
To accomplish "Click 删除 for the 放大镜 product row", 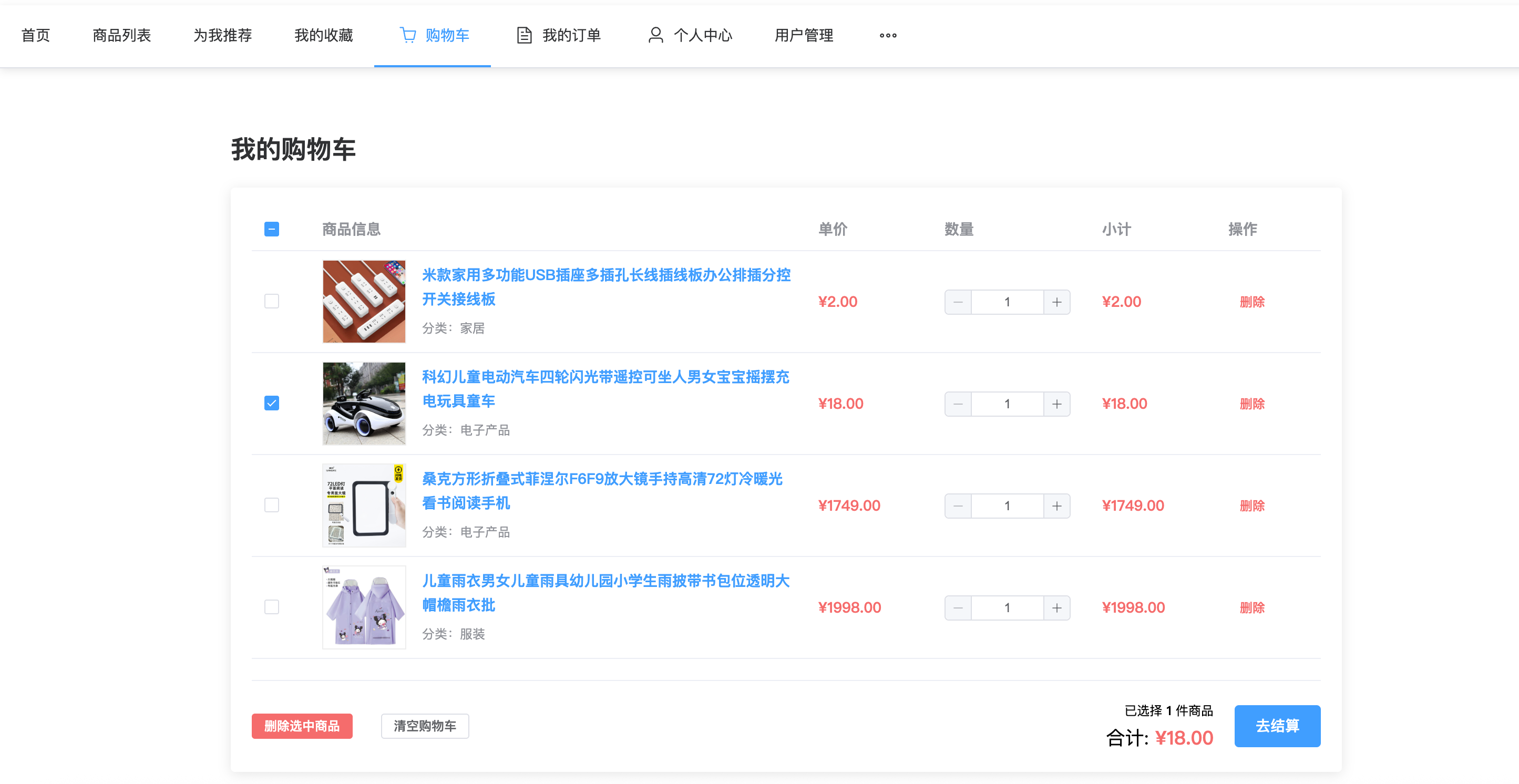I will pos(1251,506).
